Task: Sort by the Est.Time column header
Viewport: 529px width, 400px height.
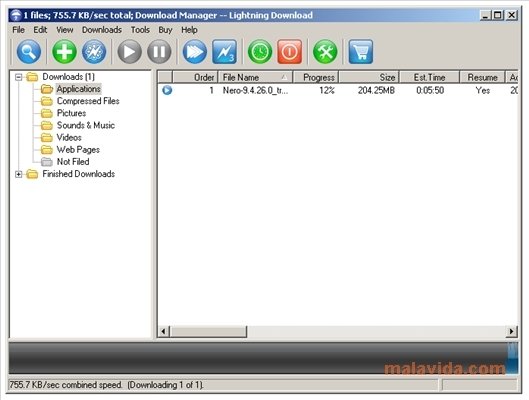Action: coord(429,77)
